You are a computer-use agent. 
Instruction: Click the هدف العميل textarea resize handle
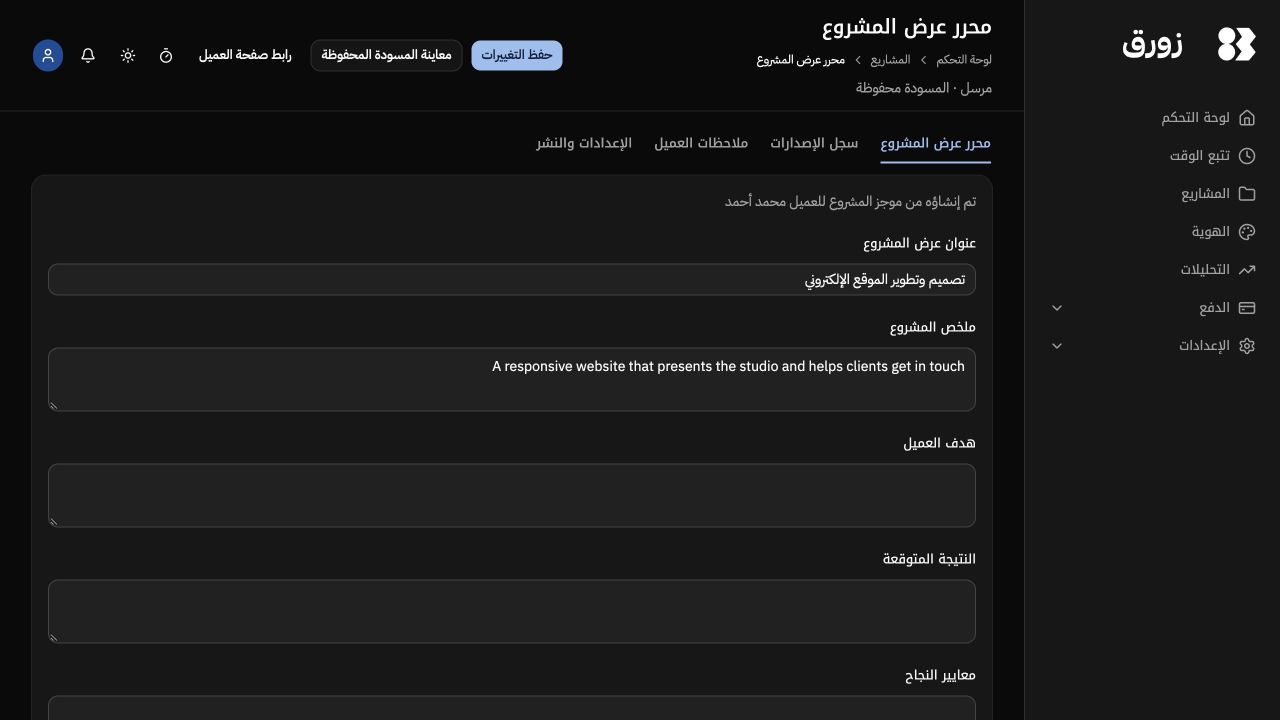[54, 521]
